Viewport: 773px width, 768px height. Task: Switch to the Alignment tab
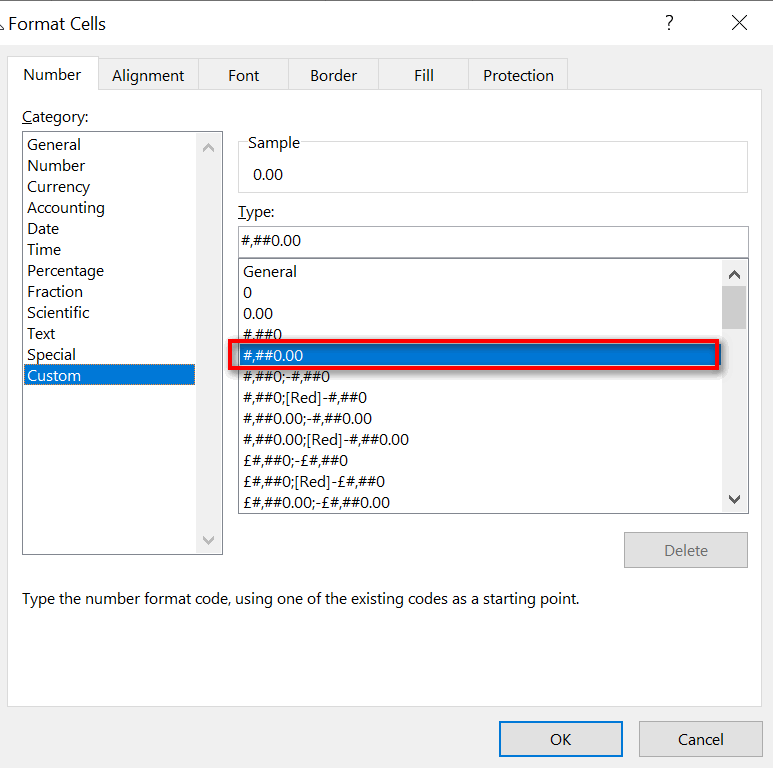[x=148, y=75]
